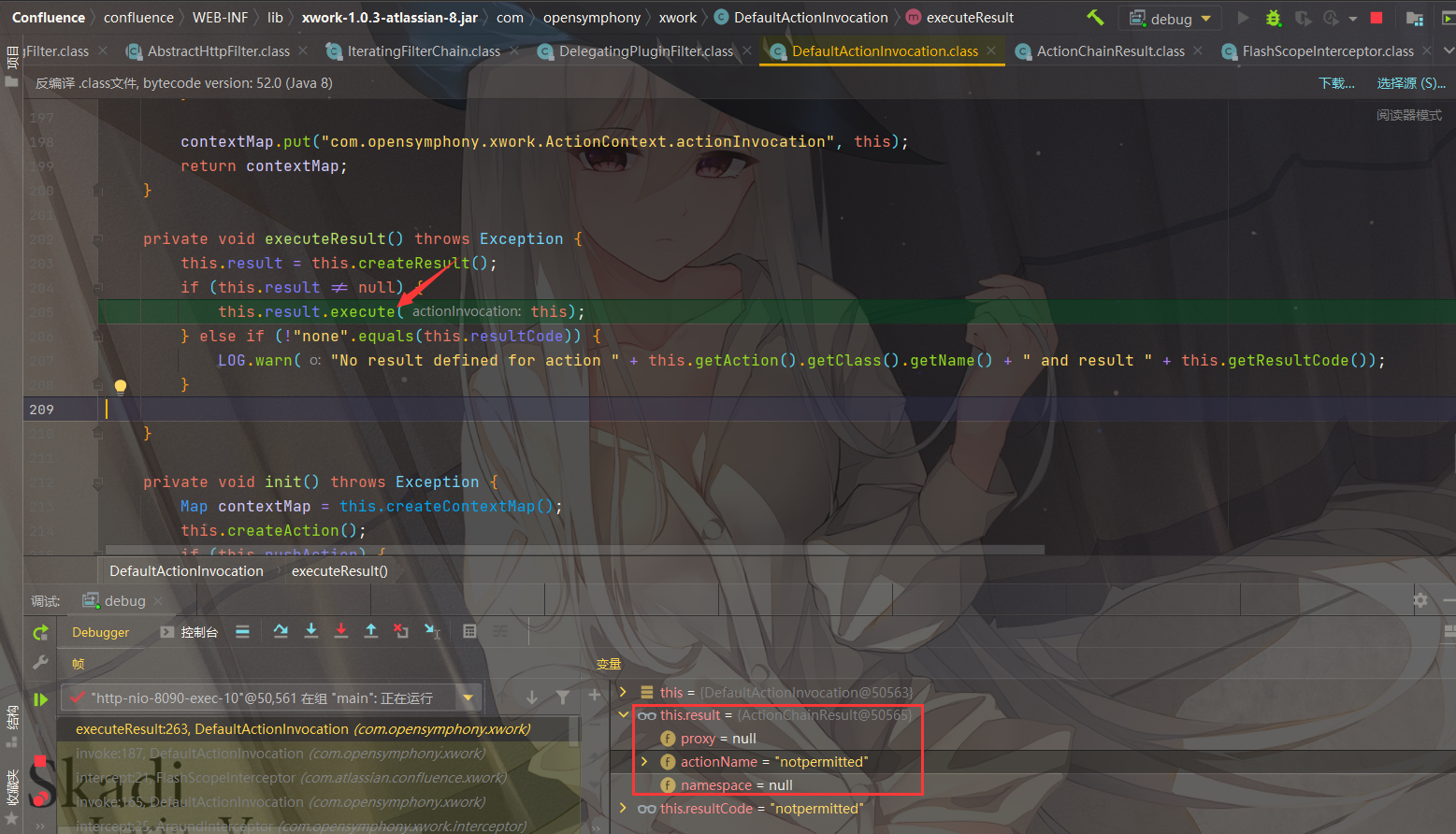Screen dimensions: 1456x834
Task: Expand the this.resultCode watch node
Action: coord(624,809)
